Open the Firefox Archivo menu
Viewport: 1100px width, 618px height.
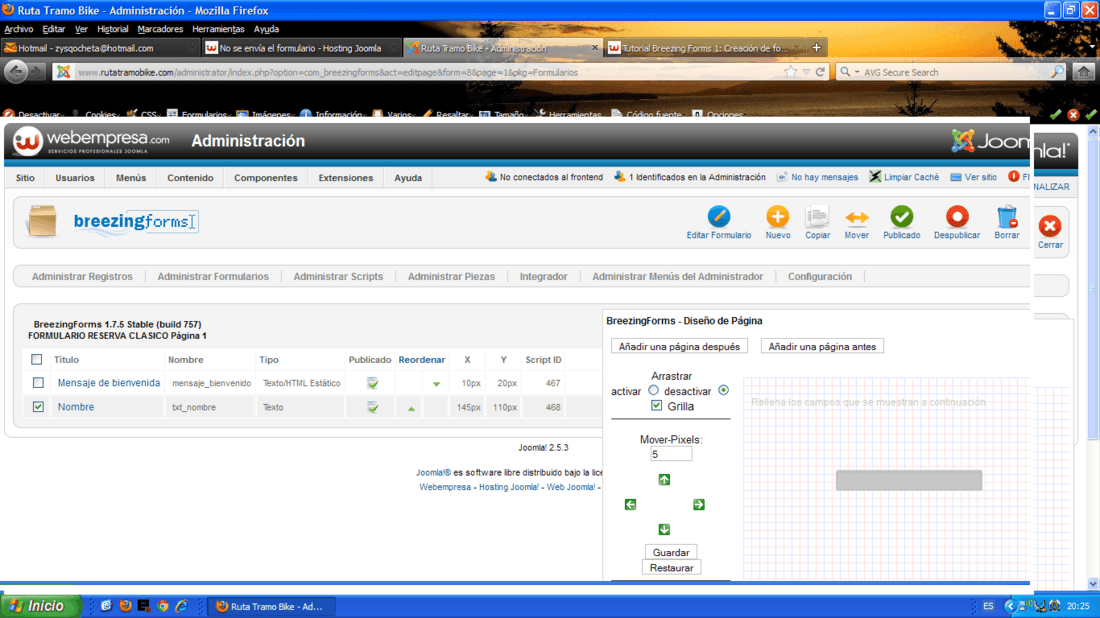[19, 29]
